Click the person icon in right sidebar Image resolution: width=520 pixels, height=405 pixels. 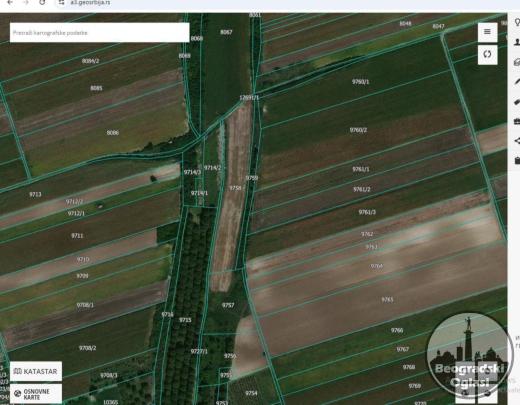[x=517, y=42]
